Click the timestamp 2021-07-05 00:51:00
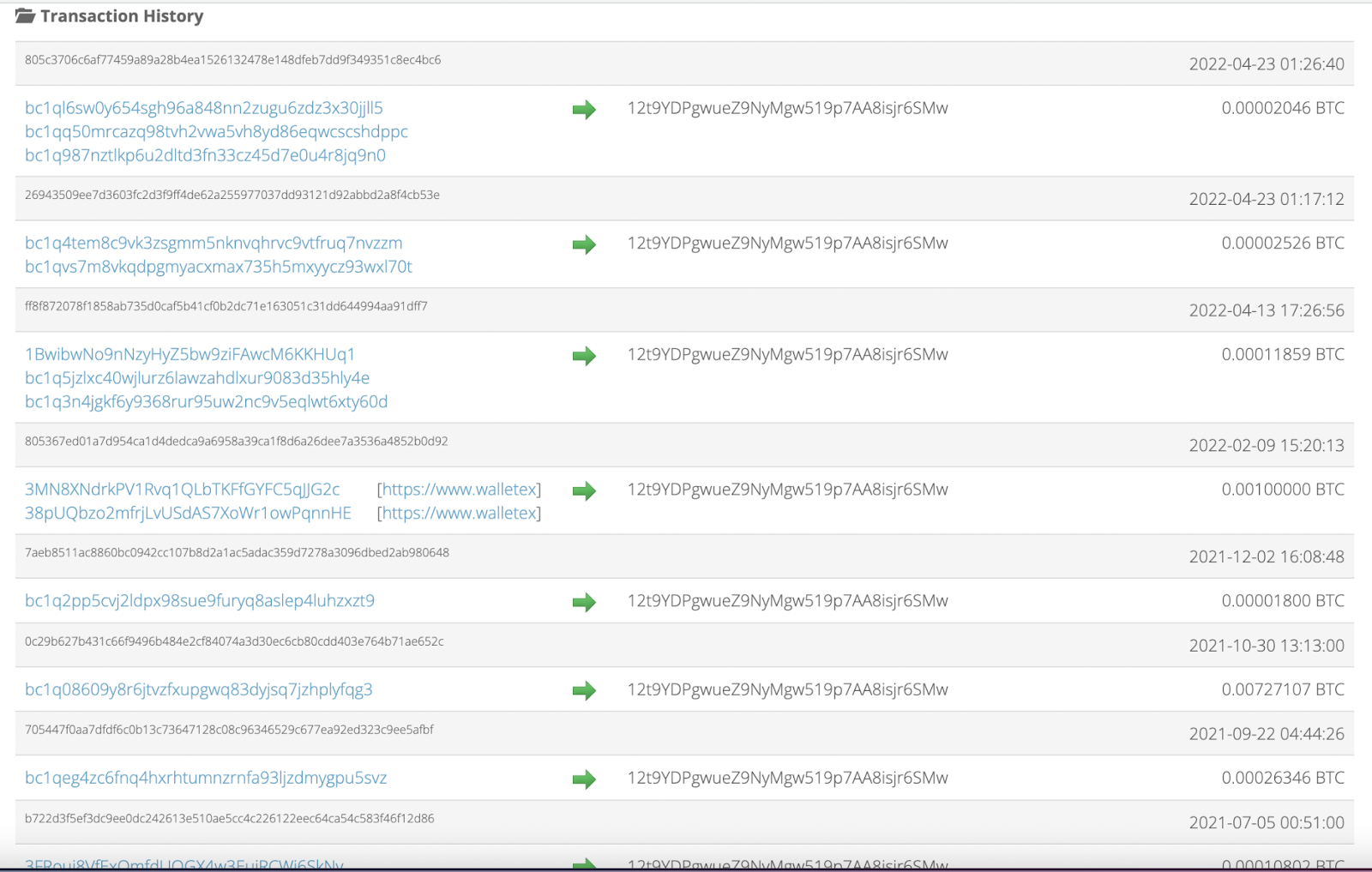 1267,823
